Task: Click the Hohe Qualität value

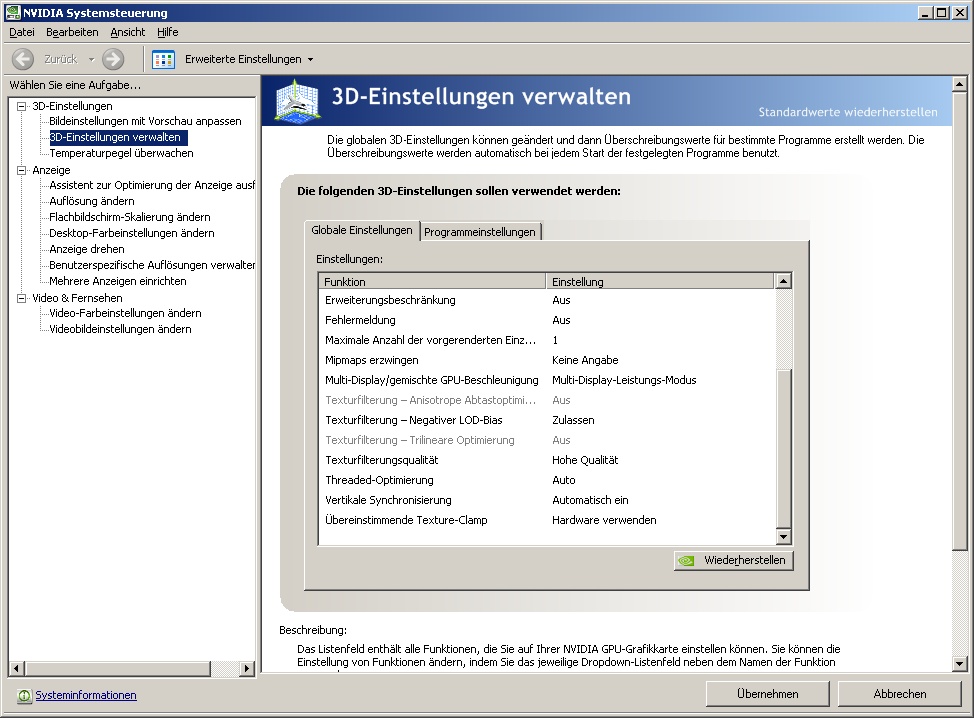Action: pos(585,460)
